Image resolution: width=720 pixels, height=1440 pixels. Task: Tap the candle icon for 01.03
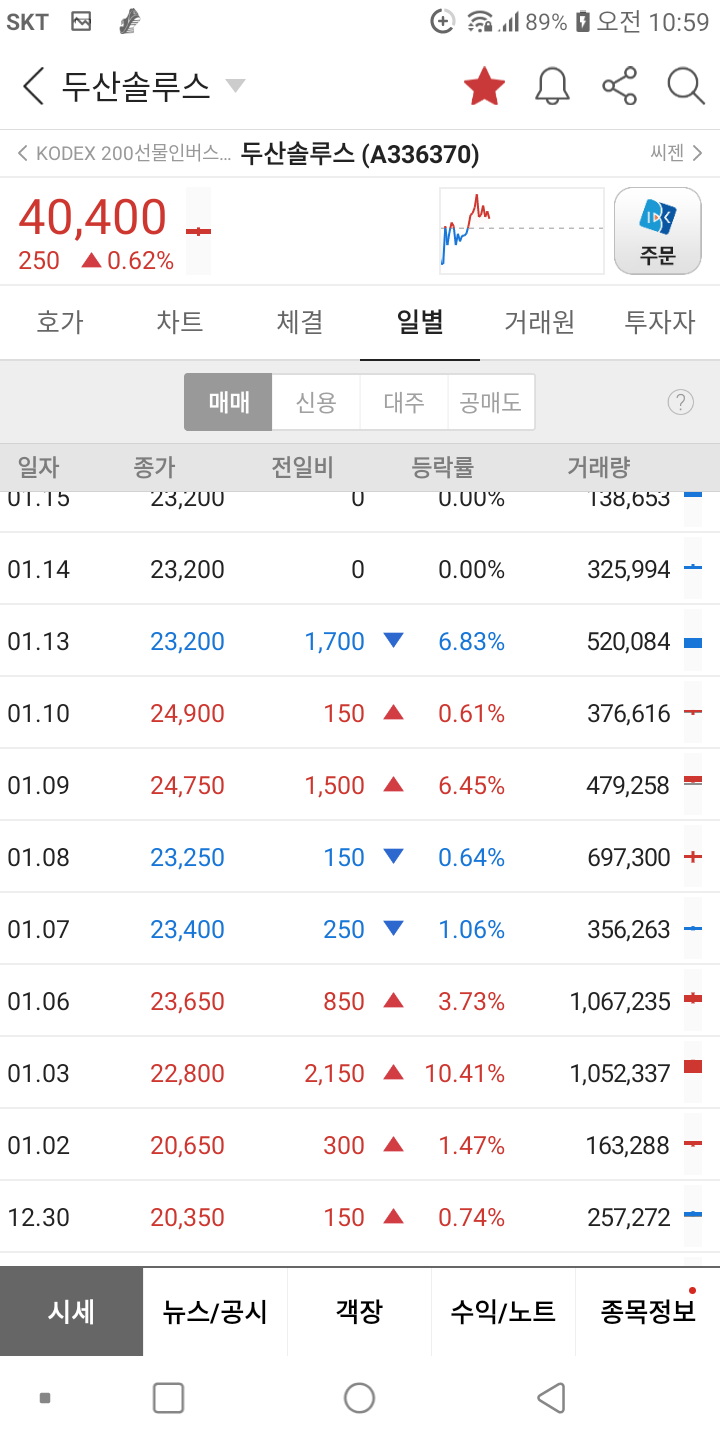(693, 1067)
